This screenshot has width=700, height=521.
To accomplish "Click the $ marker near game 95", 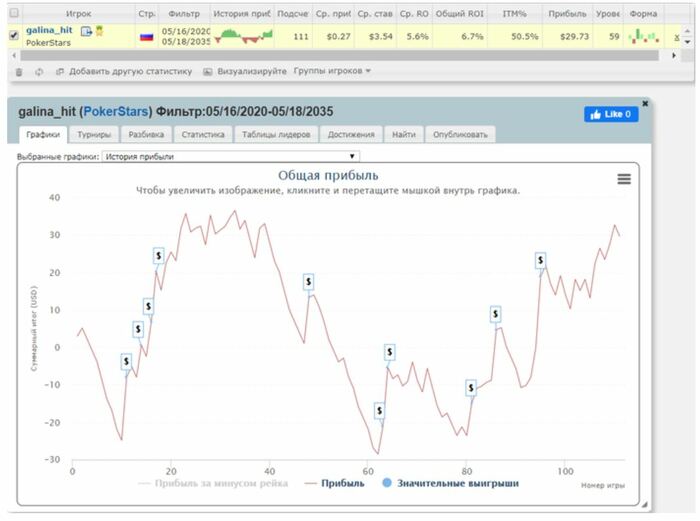I will (x=540, y=260).
